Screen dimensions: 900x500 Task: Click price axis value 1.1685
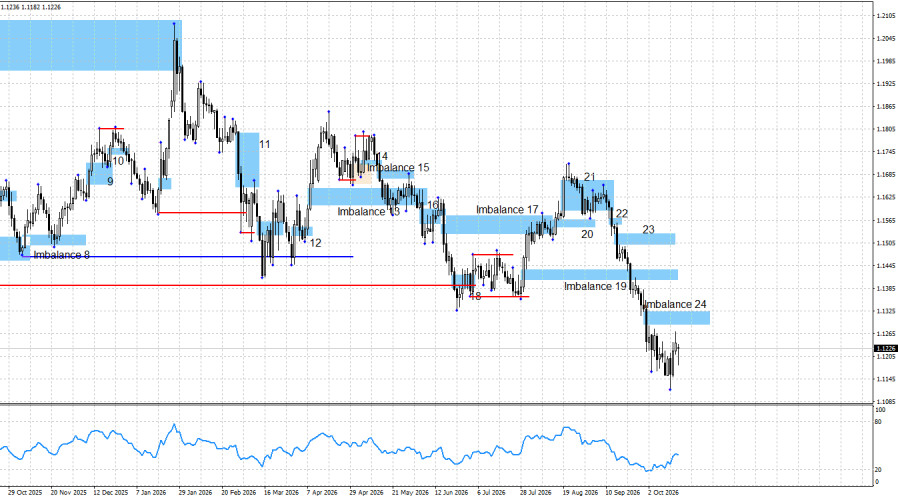coord(886,175)
